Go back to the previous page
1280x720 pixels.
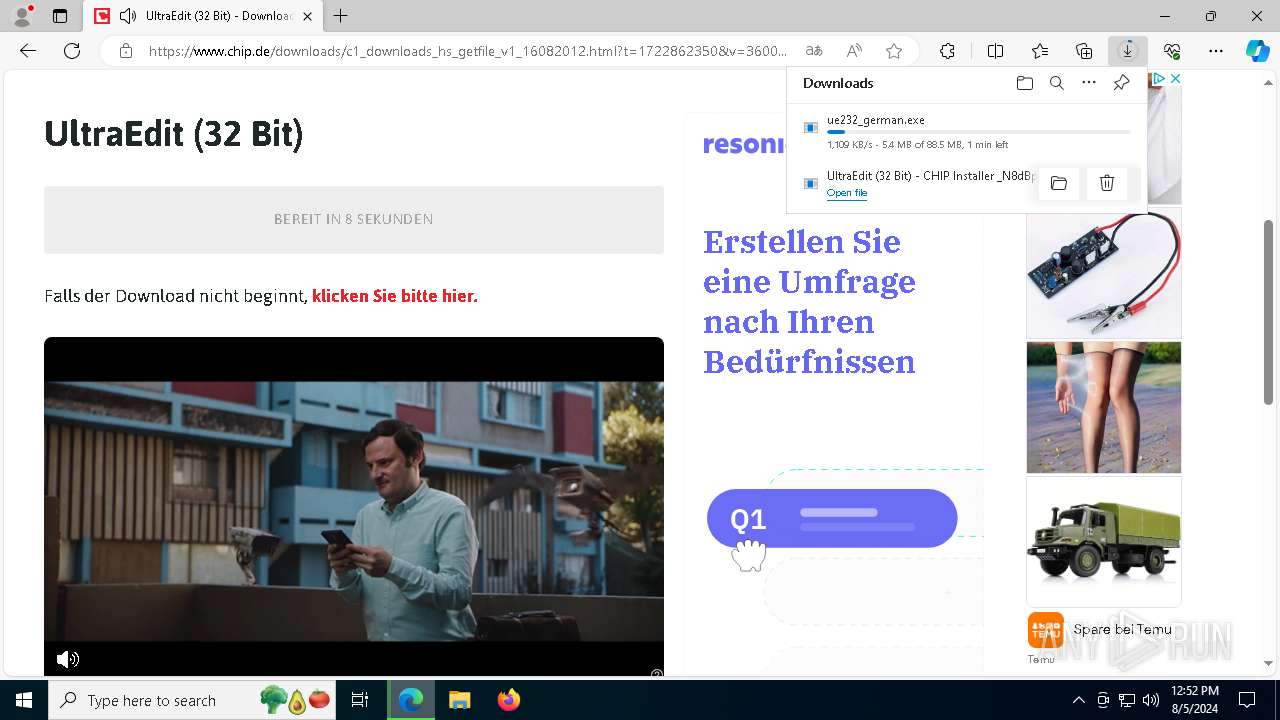[28, 51]
